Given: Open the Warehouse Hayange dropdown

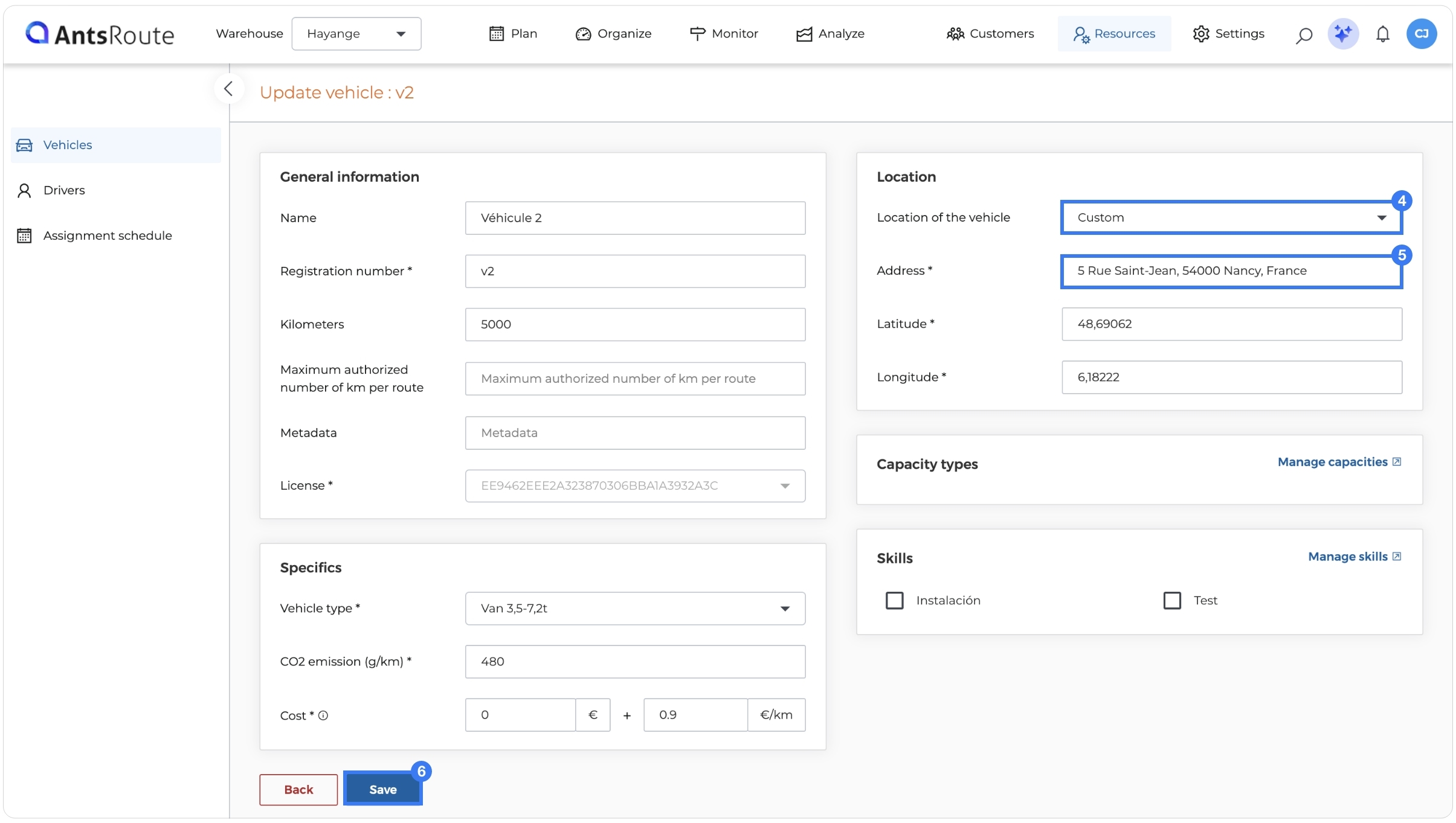Looking at the screenshot, I should tap(356, 34).
